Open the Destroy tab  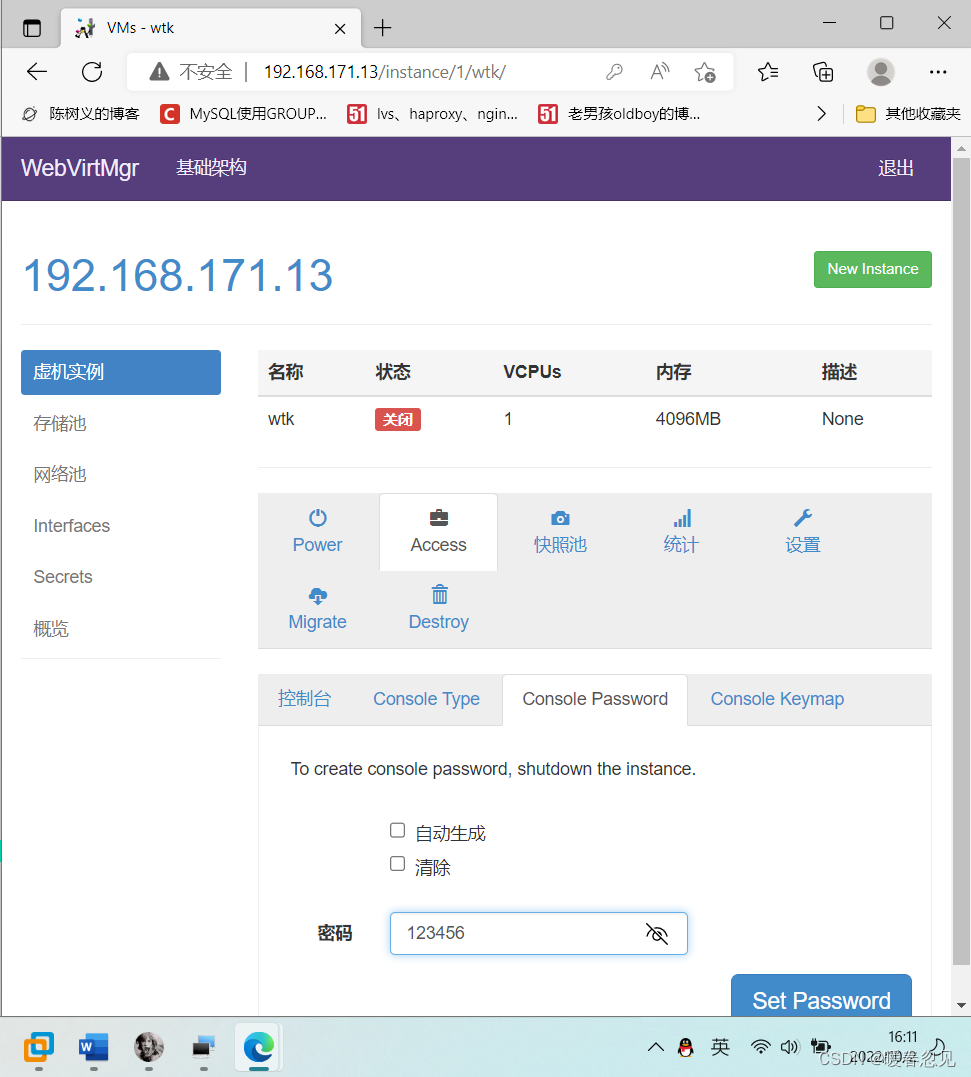point(438,609)
